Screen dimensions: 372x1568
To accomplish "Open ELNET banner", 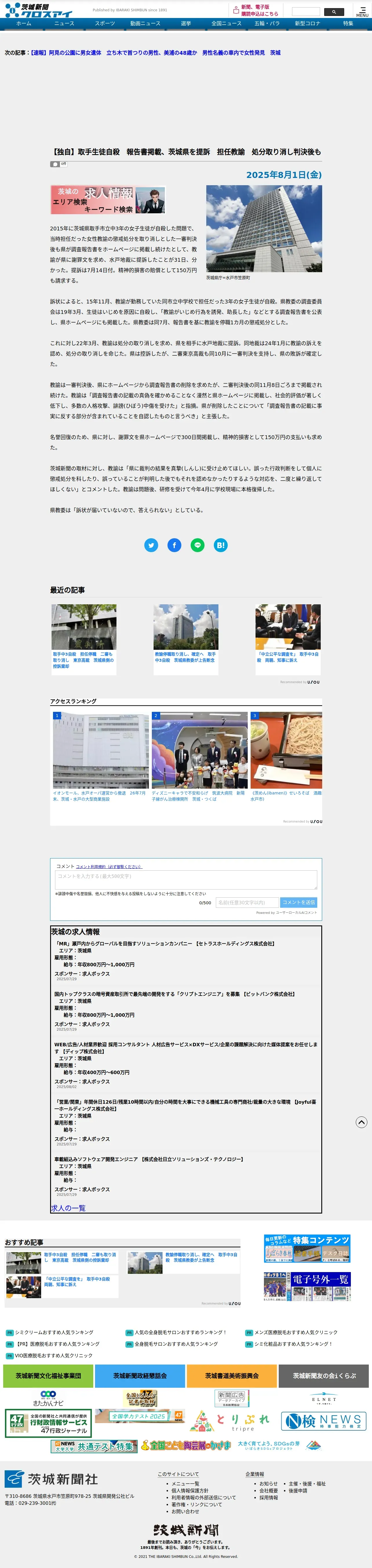I will tap(323, 1398).
